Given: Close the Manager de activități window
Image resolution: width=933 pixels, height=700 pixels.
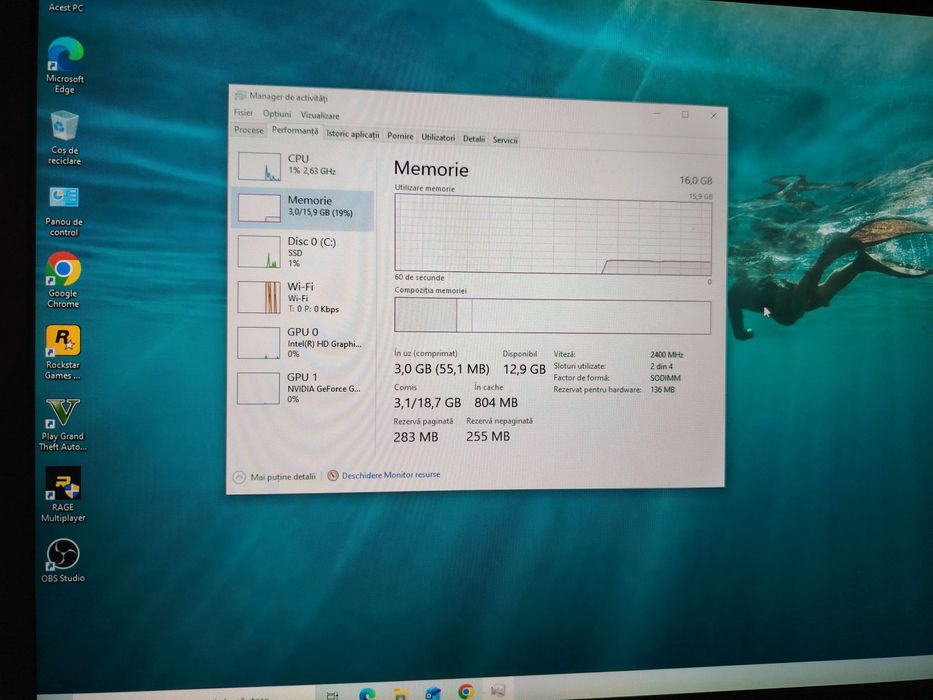Looking at the screenshot, I should coord(713,115).
